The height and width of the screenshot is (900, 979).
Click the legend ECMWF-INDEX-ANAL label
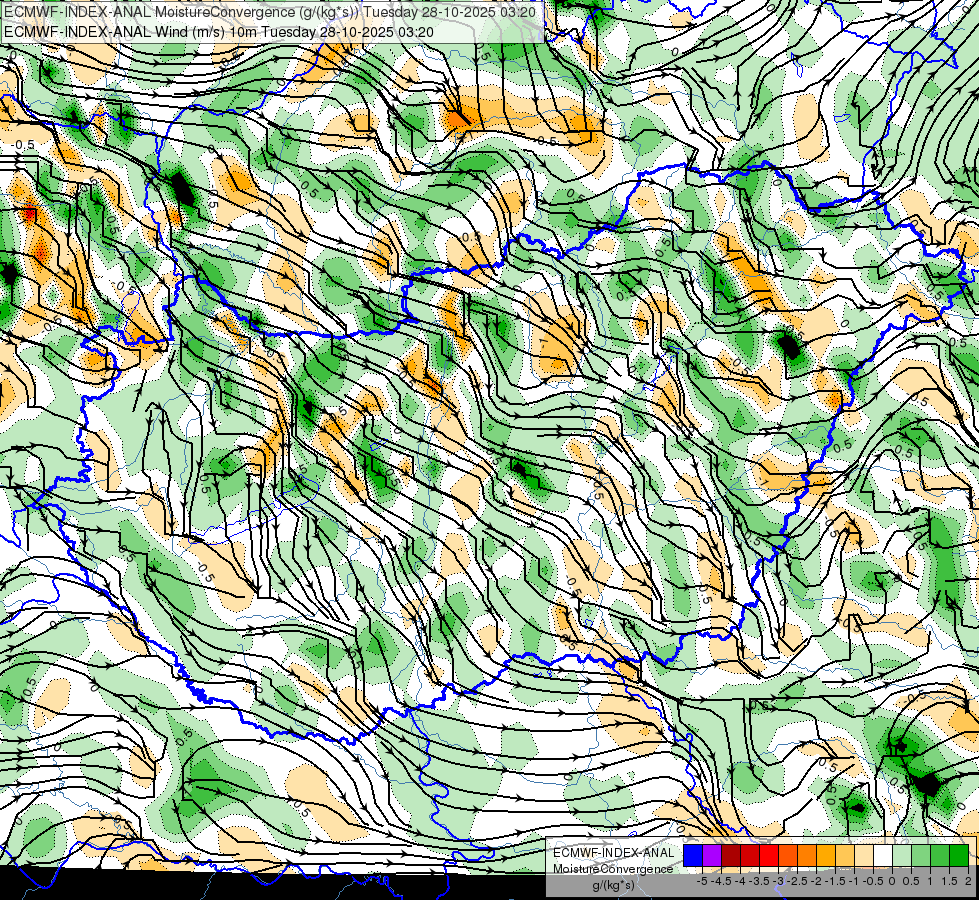tap(614, 853)
